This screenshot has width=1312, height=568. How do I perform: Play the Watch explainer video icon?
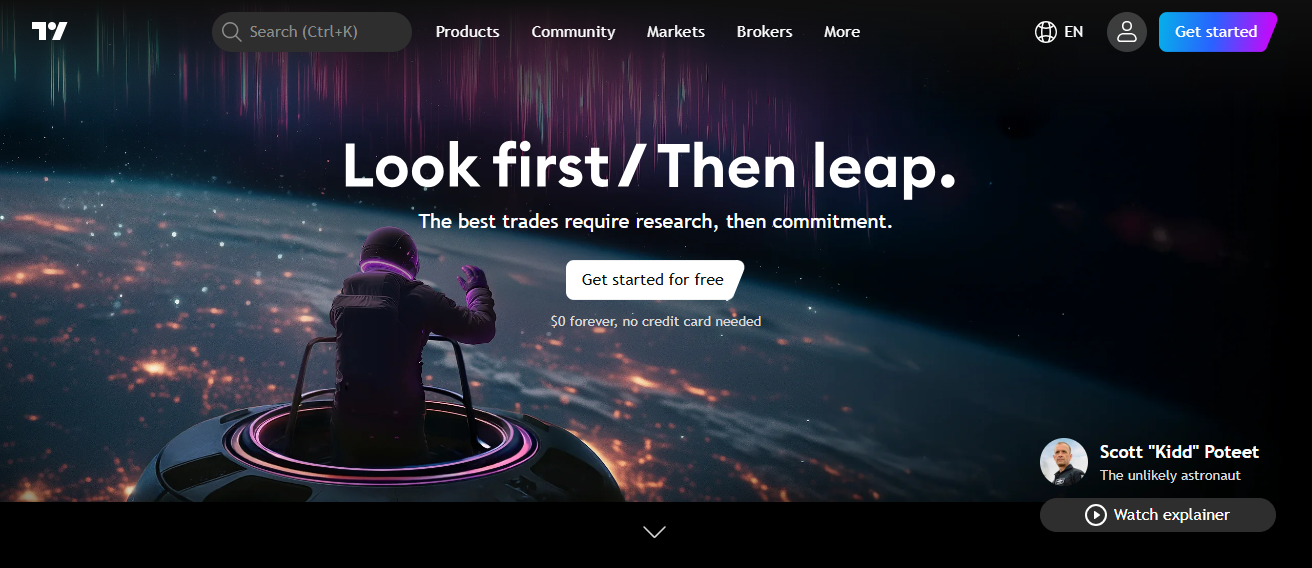1096,515
